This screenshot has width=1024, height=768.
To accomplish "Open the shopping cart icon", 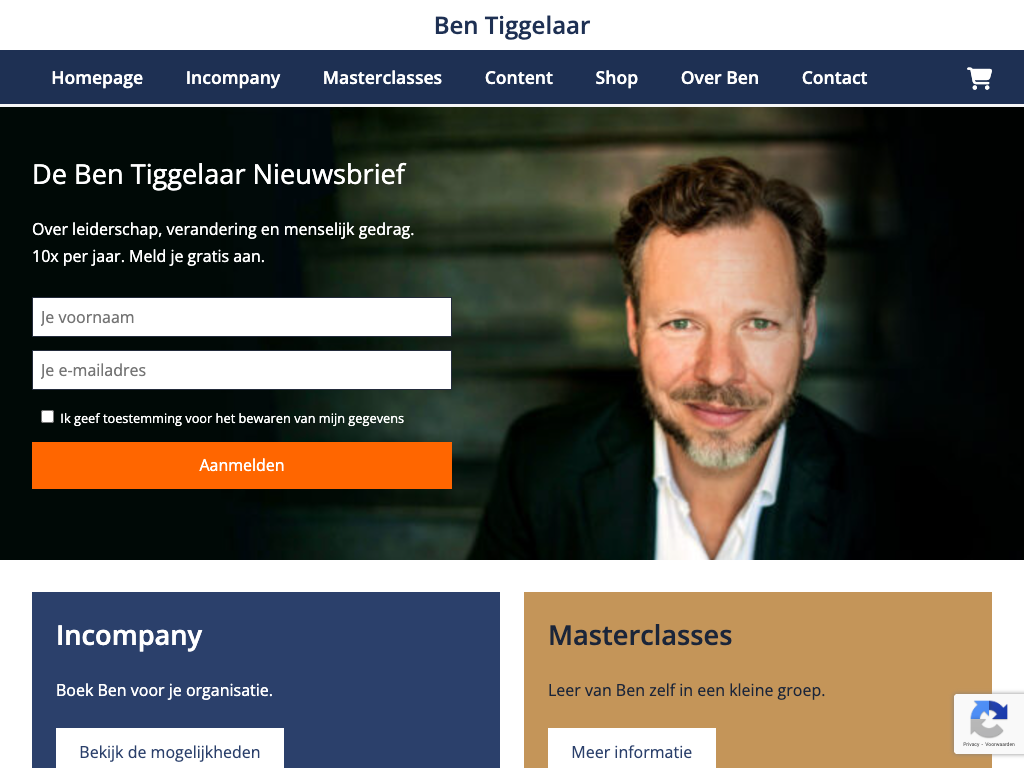I will click(x=979, y=78).
